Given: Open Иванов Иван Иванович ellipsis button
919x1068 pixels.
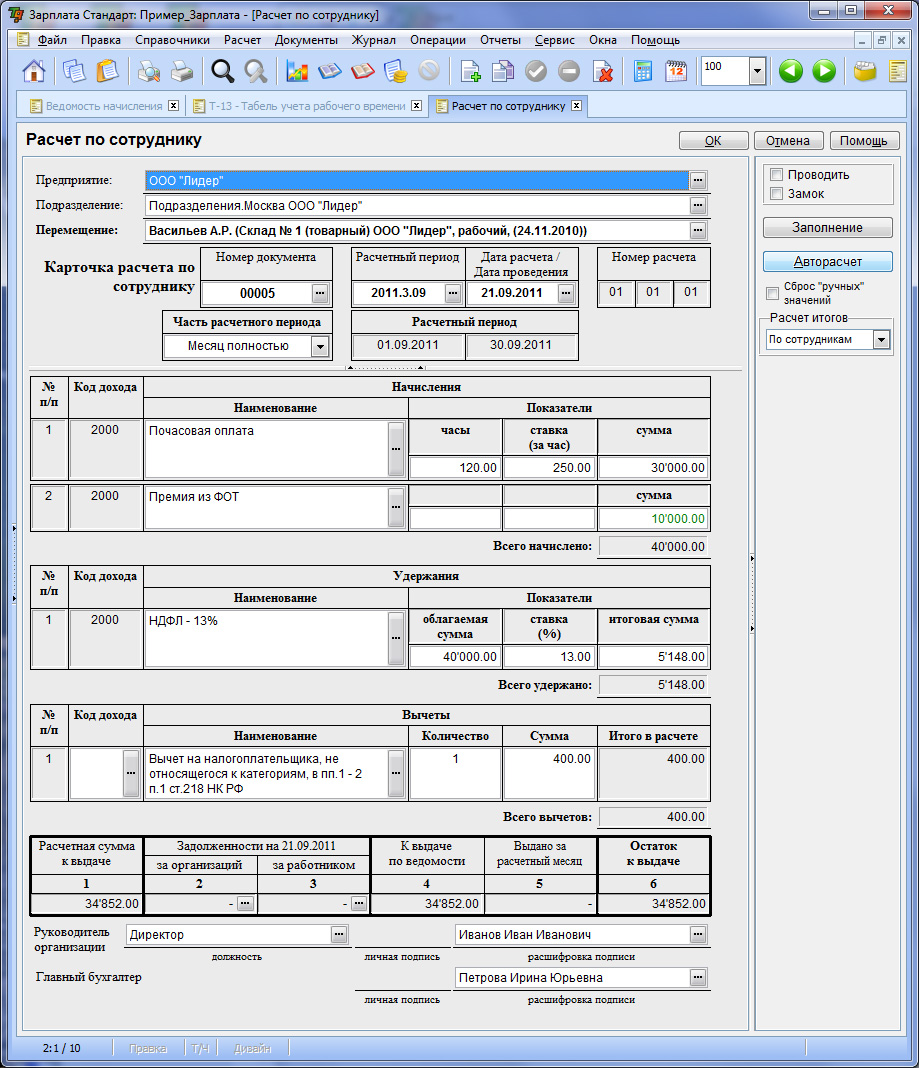Looking at the screenshot, I should pos(698,934).
